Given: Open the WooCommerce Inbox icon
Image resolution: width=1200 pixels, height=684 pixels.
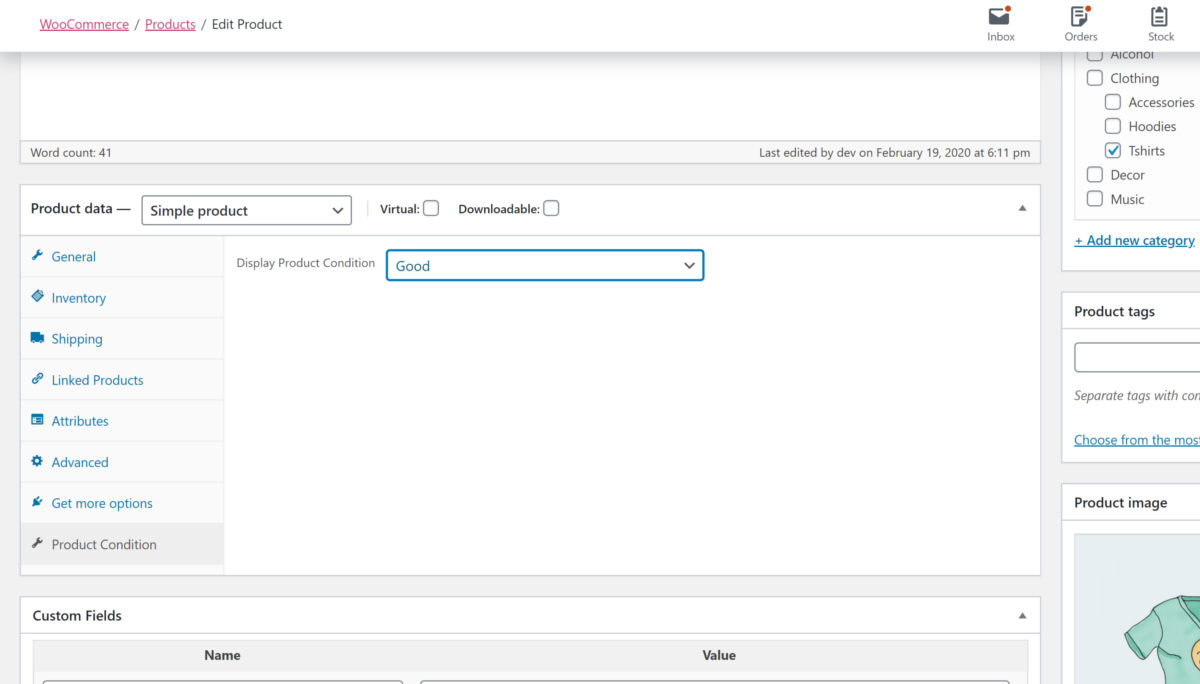Looking at the screenshot, I should [x=1000, y=17].
